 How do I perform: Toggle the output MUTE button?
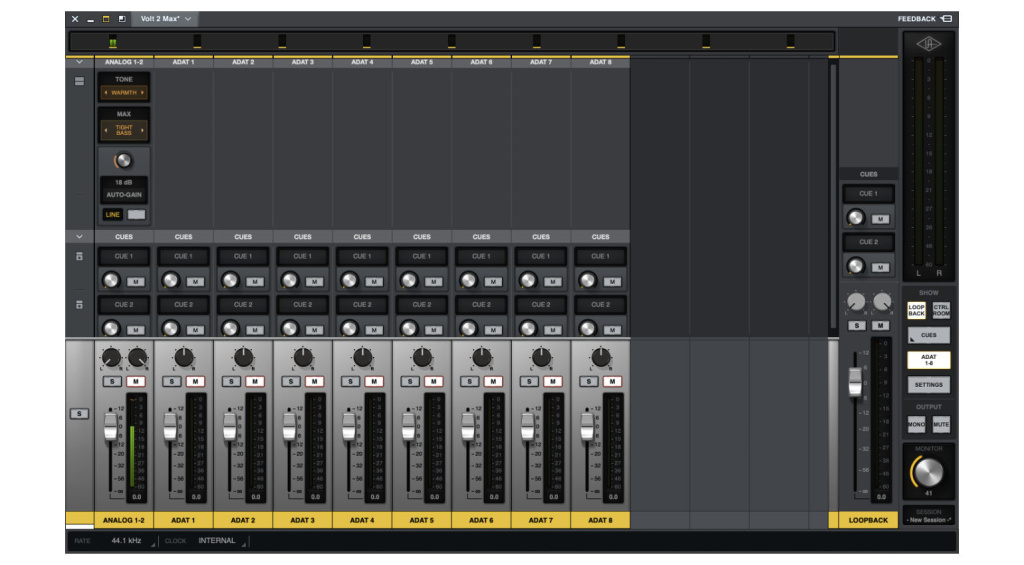[x=941, y=425]
